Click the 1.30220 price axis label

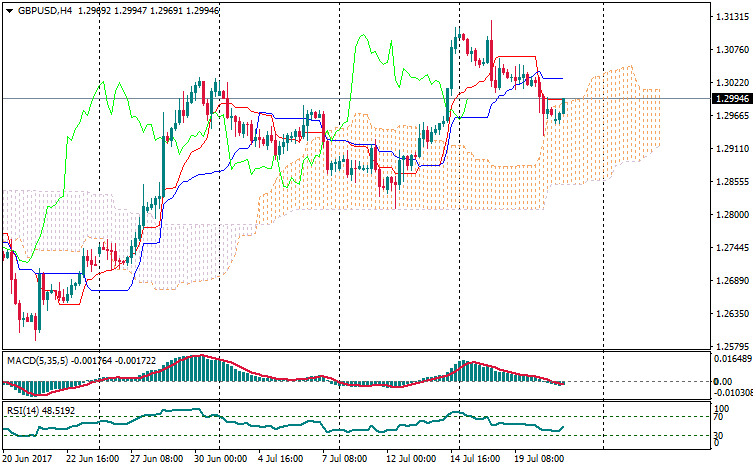pyautogui.click(x=727, y=83)
